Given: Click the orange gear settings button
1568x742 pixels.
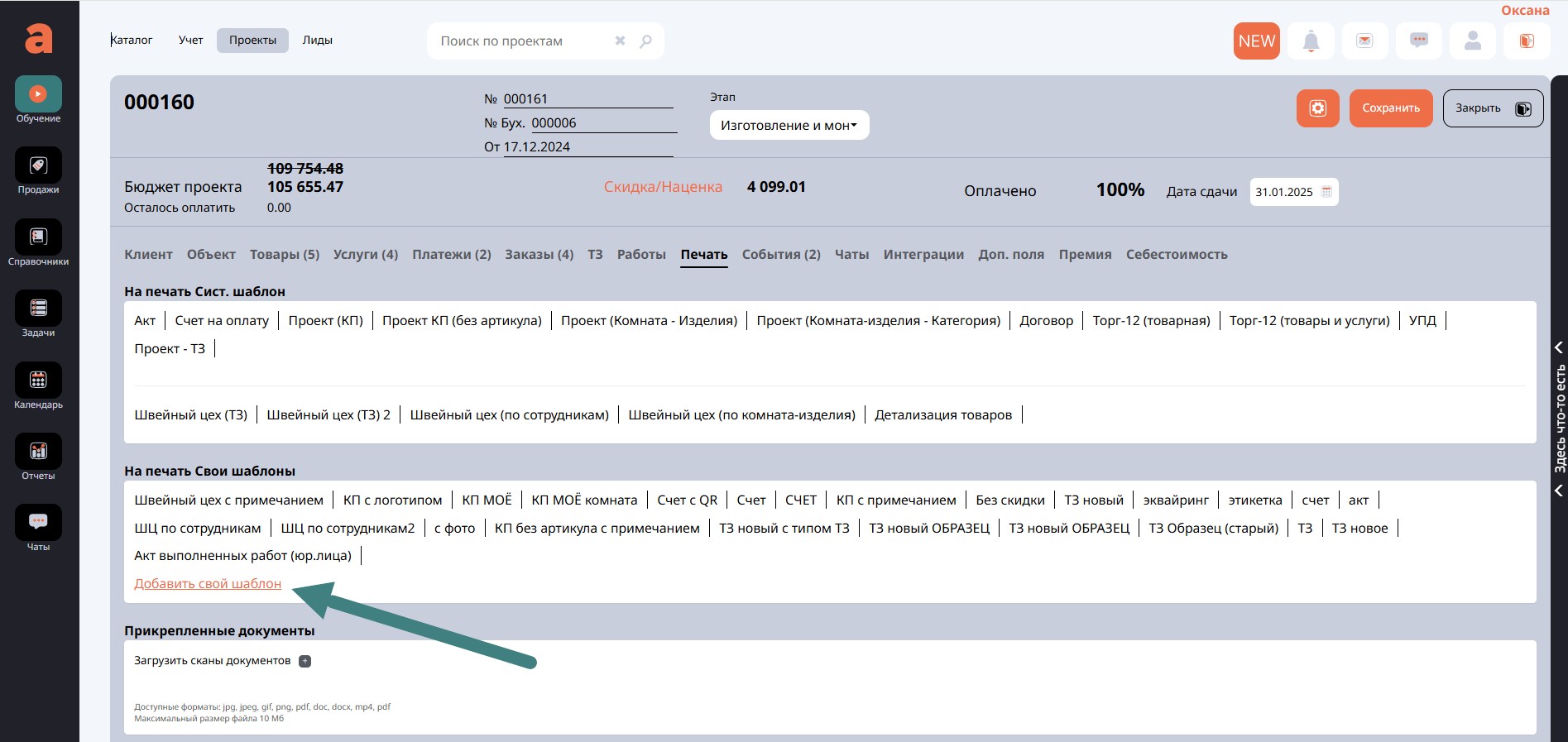Looking at the screenshot, I should point(1317,108).
